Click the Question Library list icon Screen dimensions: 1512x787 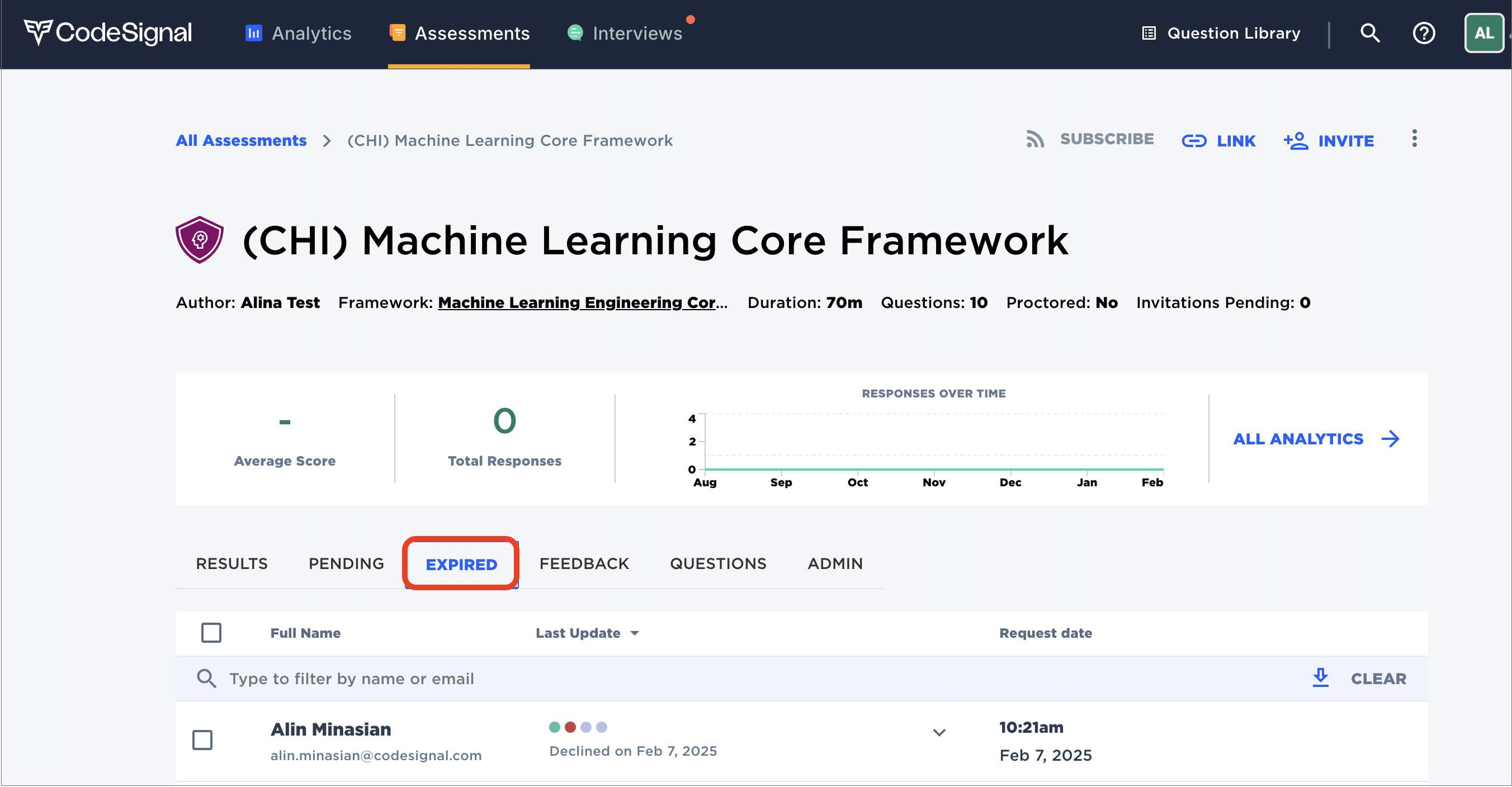1149,33
